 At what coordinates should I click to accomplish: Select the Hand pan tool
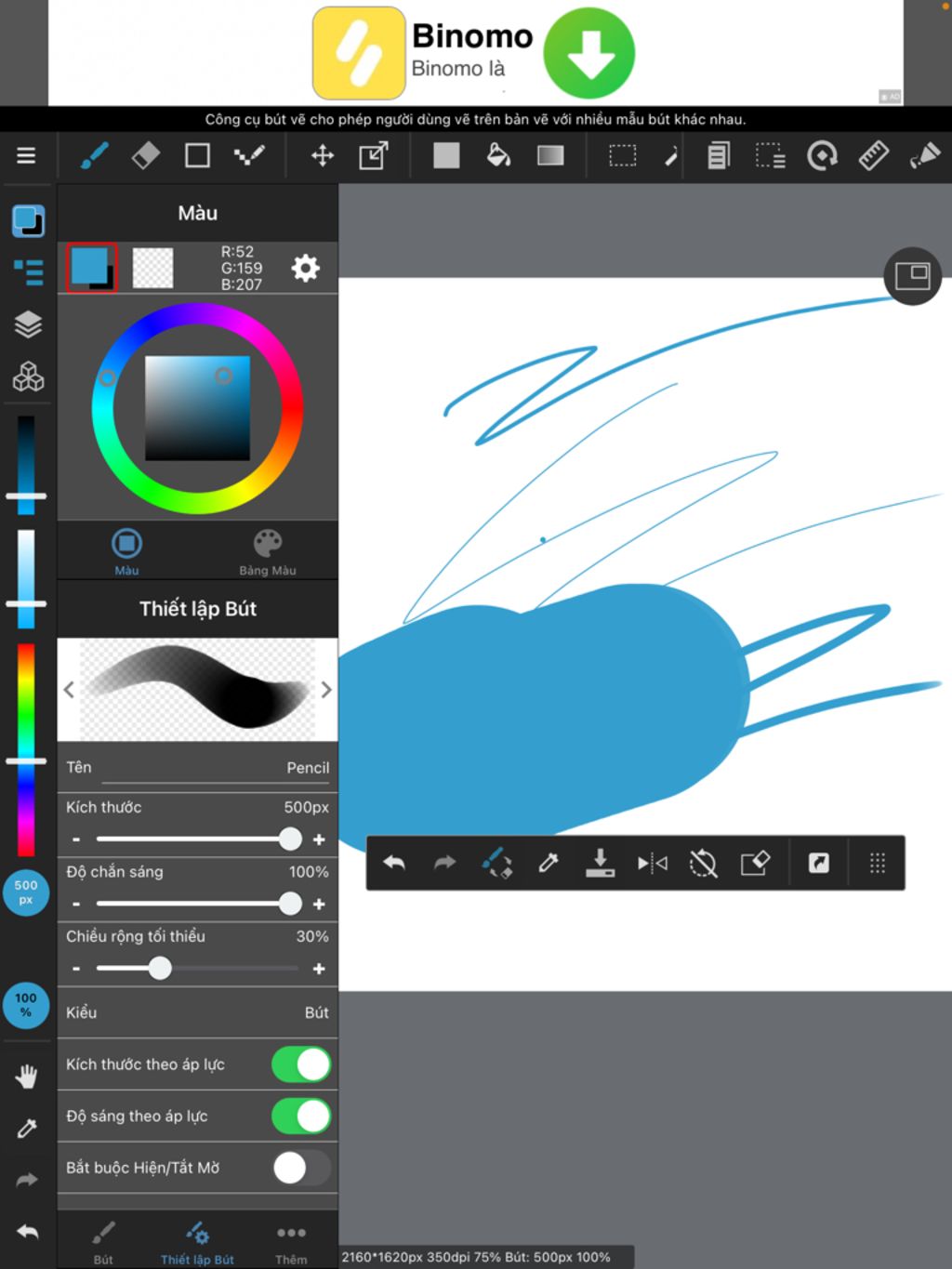pyautogui.click(x=27, y=1077)
